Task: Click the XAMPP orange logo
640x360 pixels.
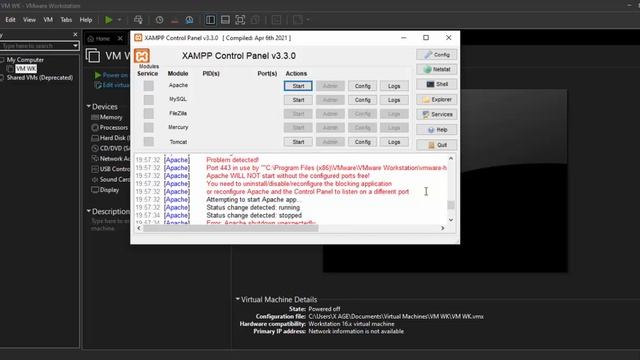Action: point(142,56)
